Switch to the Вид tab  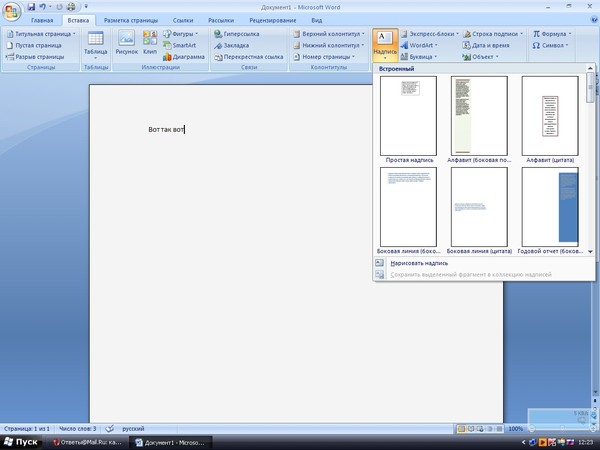tap(316, 20)
